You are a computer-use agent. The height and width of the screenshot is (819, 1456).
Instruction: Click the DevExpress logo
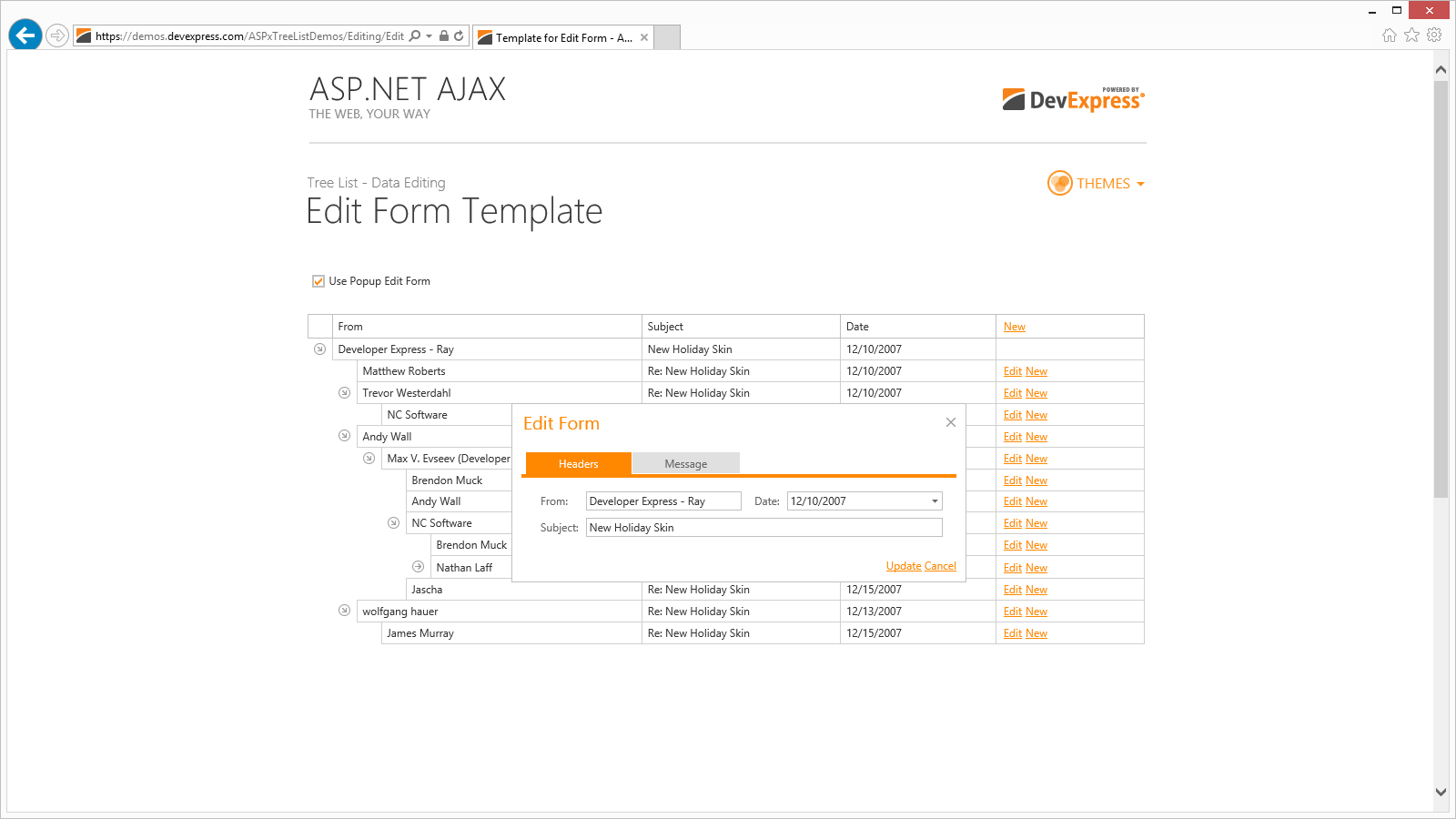1074,99
